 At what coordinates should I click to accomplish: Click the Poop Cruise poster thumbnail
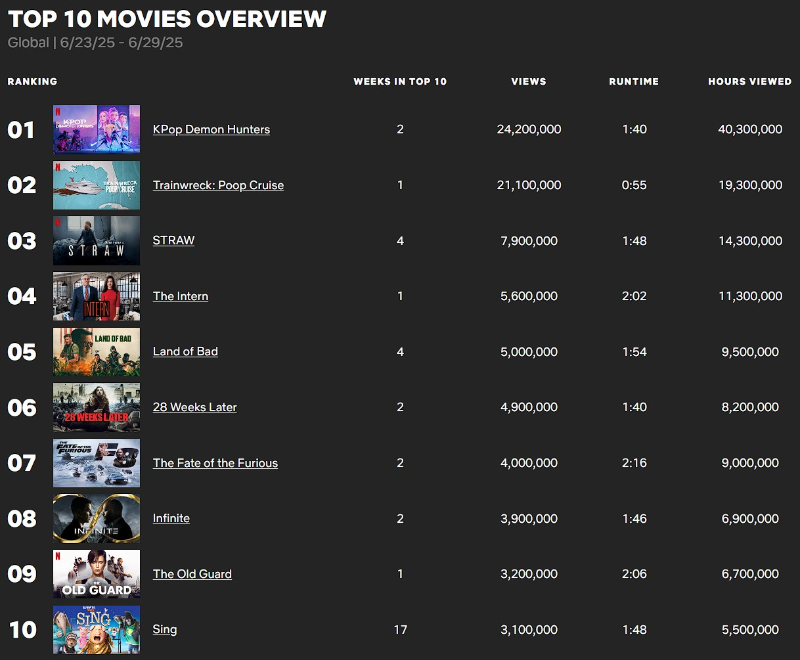[x=96, y=185]
